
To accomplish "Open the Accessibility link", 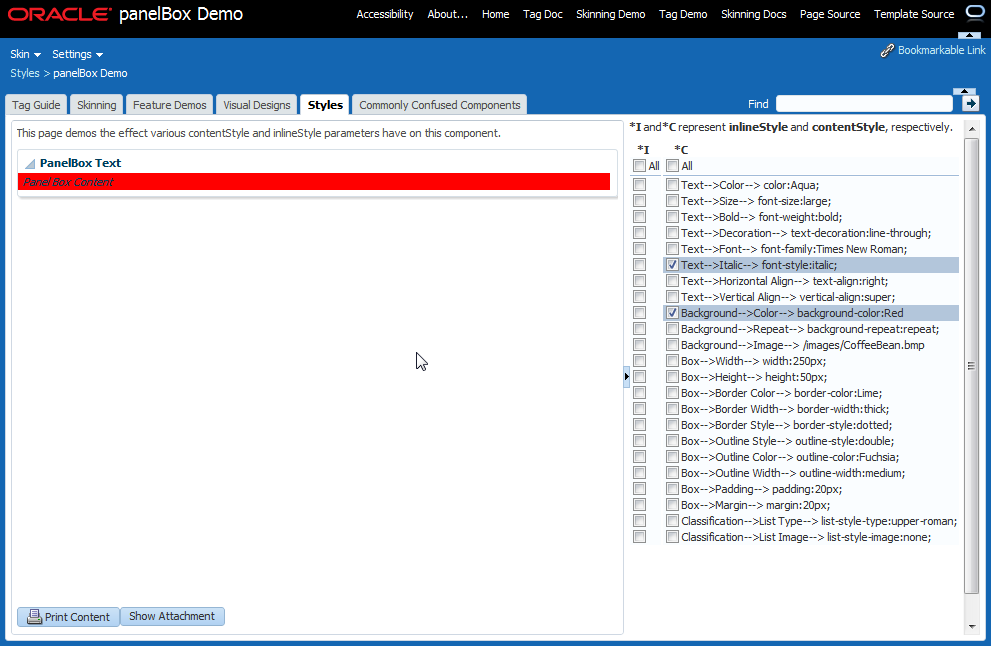I will (x=385, y=14).
